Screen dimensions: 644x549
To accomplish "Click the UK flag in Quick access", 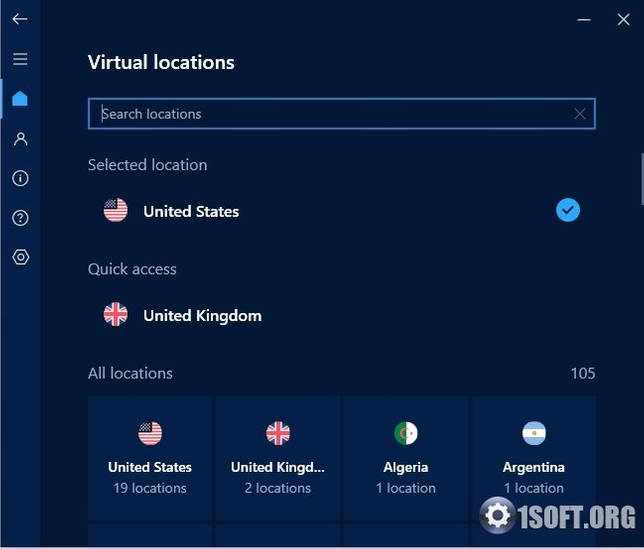I will (116, 315).
